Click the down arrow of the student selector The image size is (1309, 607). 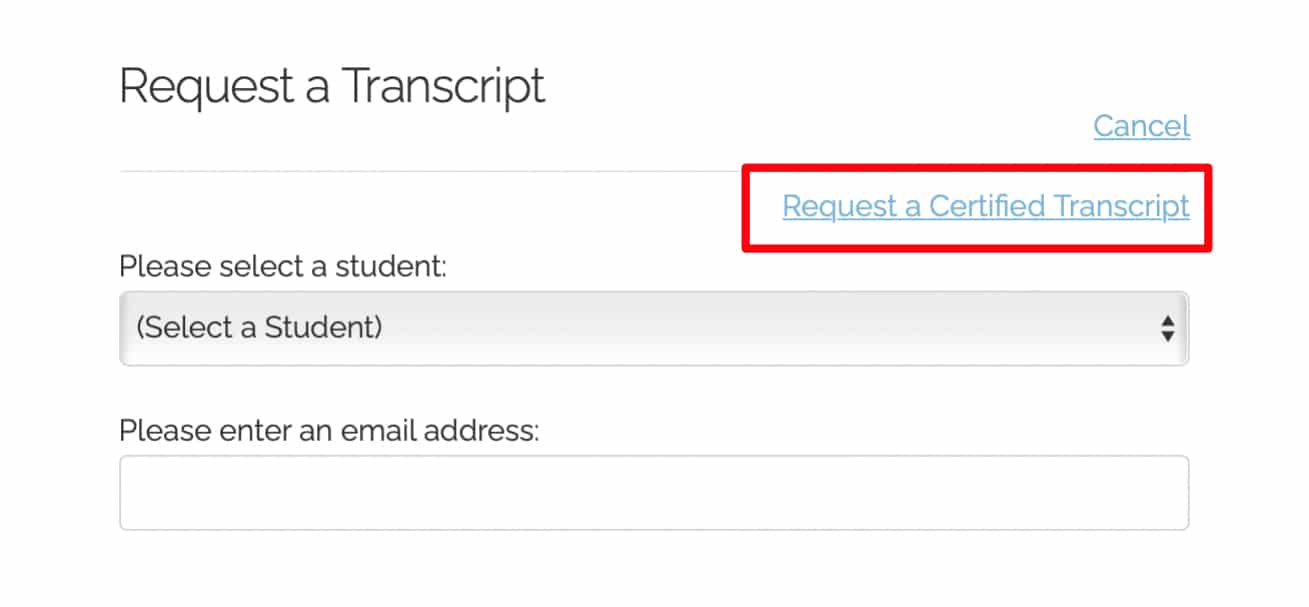1167,335
